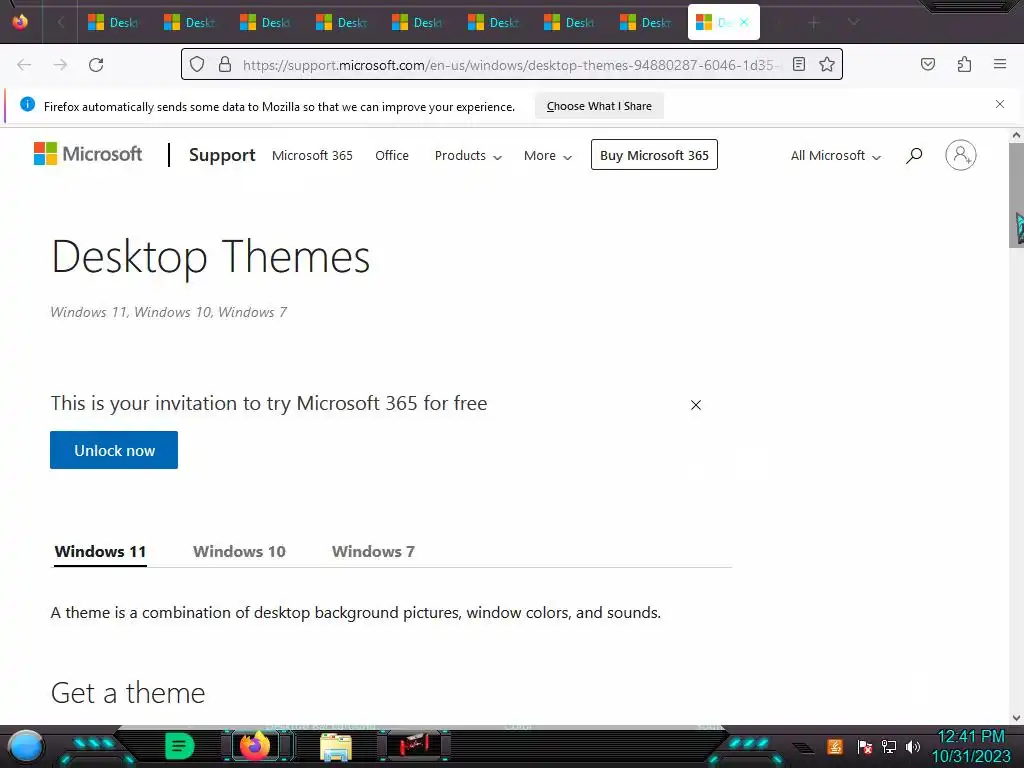Close the active Desktop Themes tab
The width and height of the screenshot is (1024, 768).
[x=744, y=22]
